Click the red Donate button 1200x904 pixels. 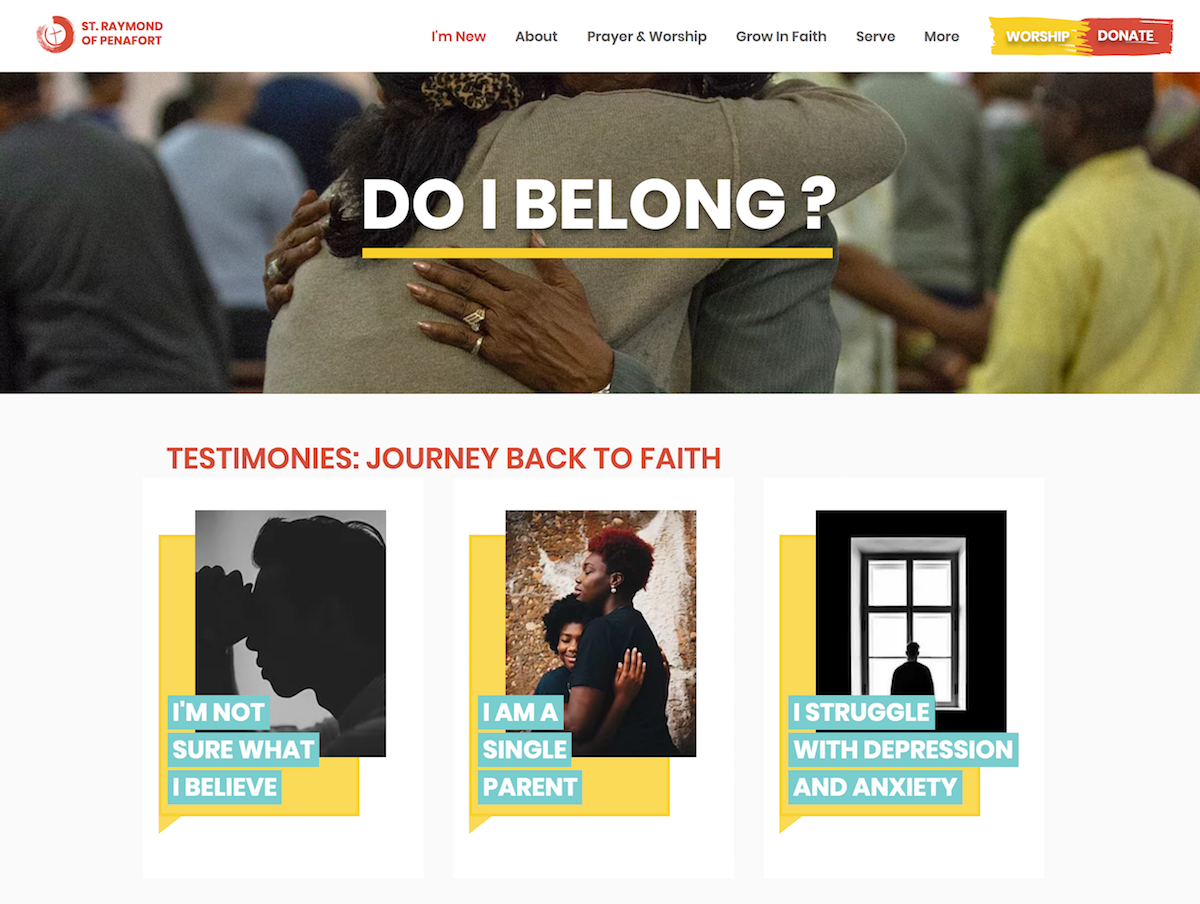coord(1127,36)
